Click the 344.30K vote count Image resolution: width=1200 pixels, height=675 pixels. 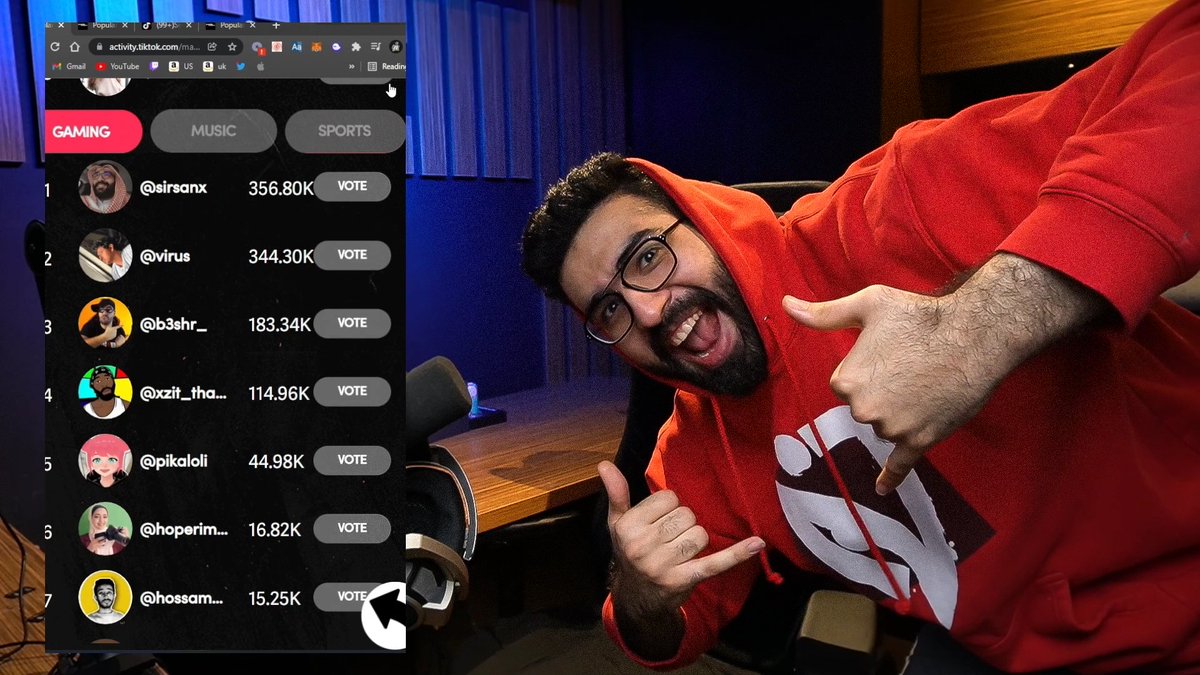tap(281, 256)
